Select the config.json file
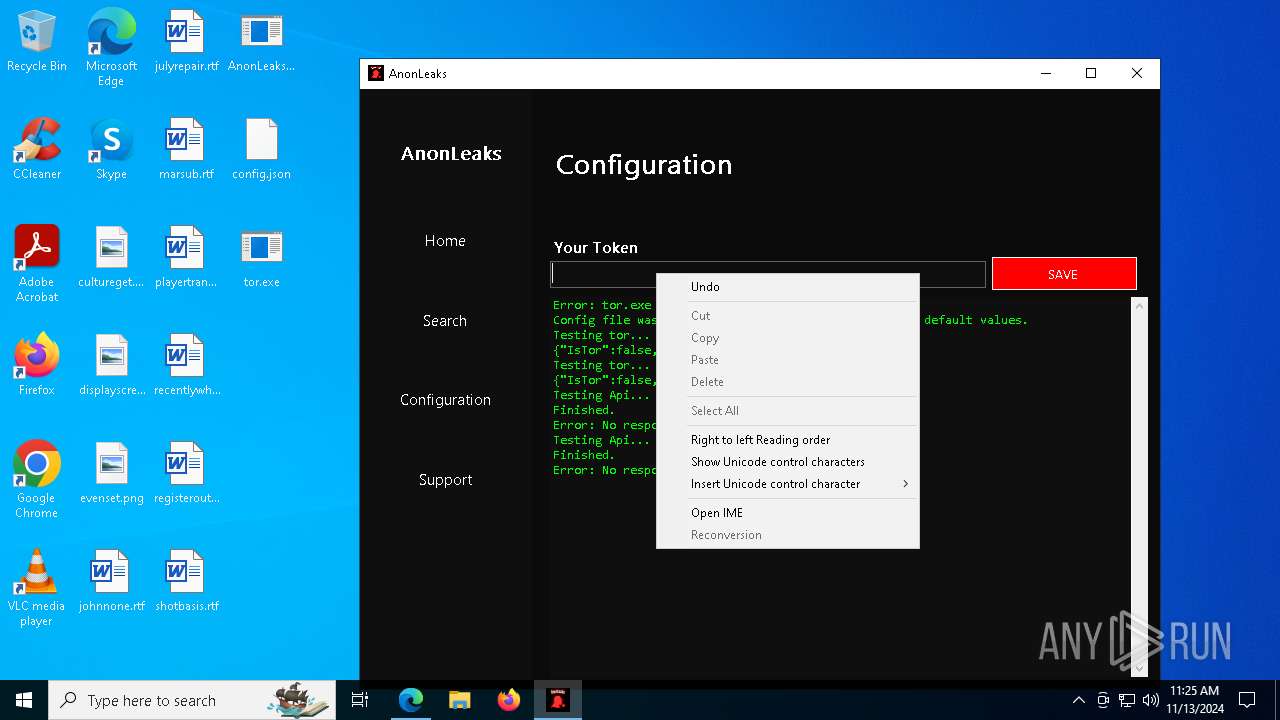 coord(261,150)
